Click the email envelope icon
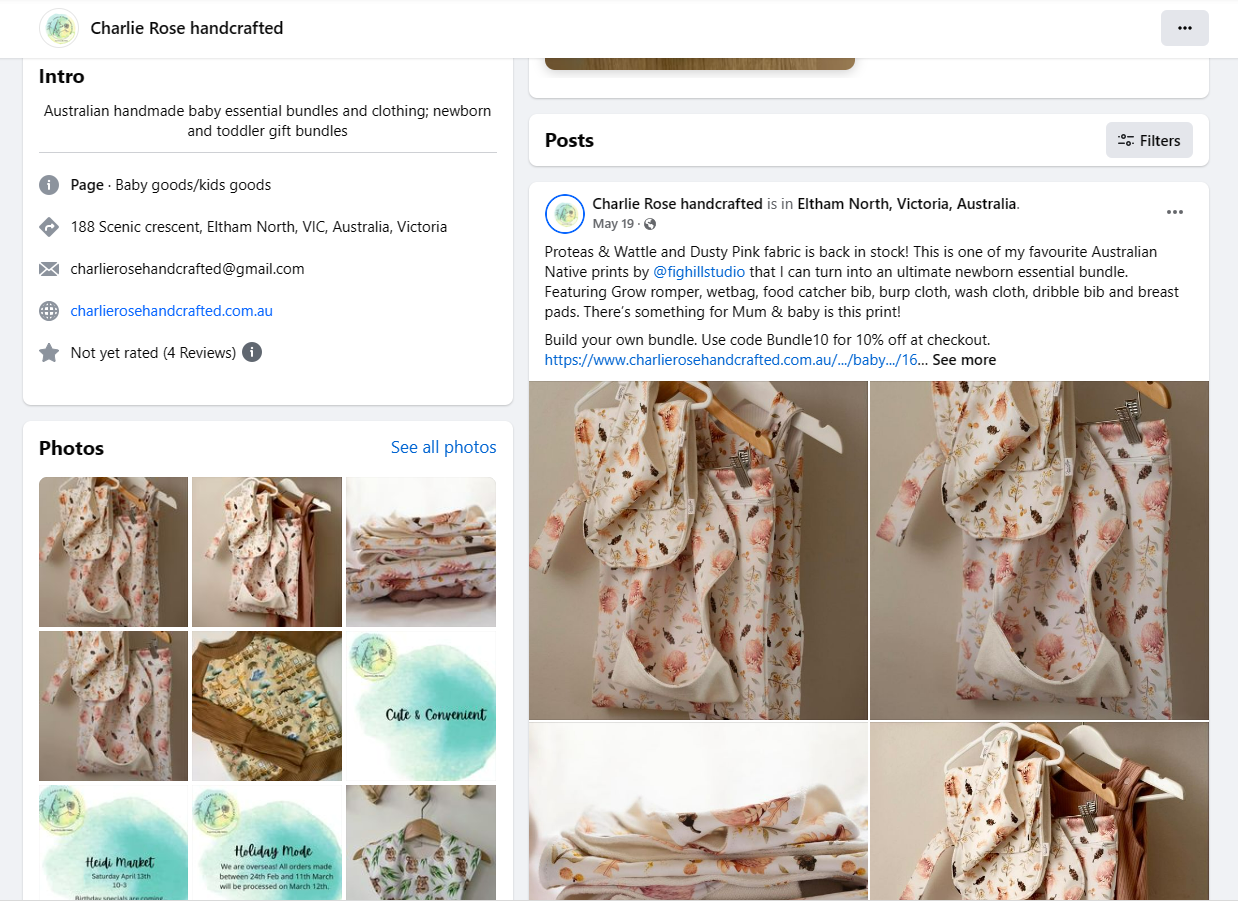This screenshot has width=1238, height=901. tap(49, 269)
